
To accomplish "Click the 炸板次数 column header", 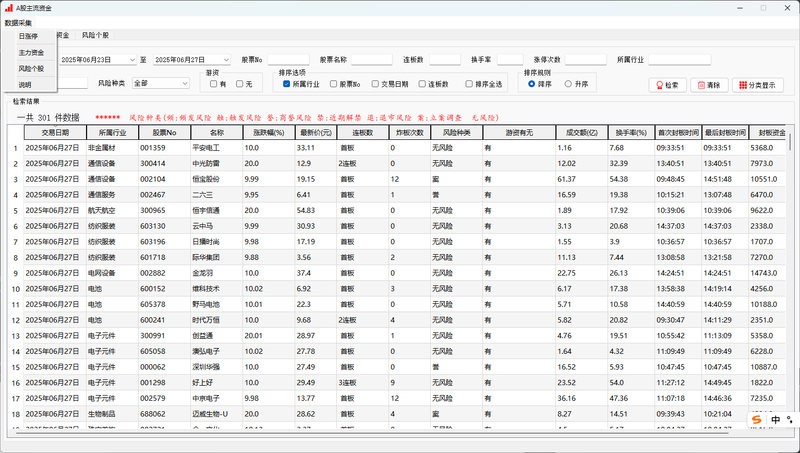I will (410, 132).
